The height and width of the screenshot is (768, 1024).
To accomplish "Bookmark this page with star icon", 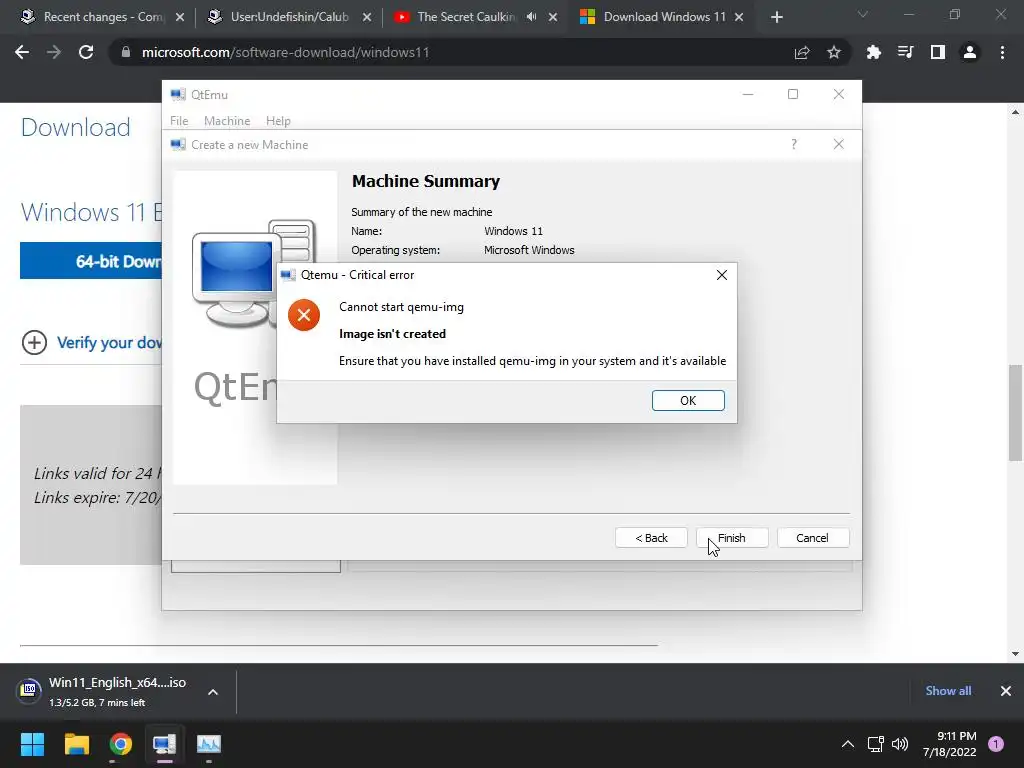I will pos(834,52).
